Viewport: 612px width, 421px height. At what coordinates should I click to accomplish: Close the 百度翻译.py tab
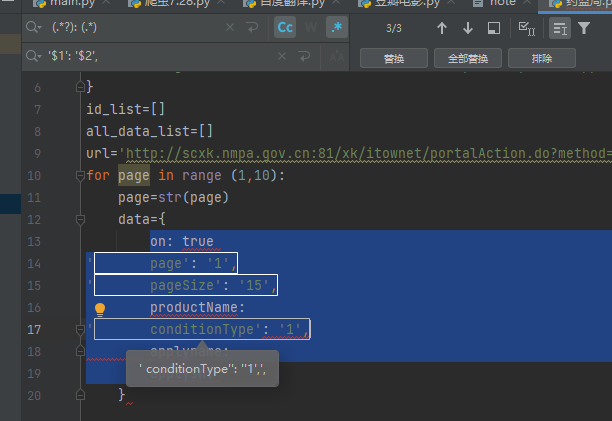[336, 3]
